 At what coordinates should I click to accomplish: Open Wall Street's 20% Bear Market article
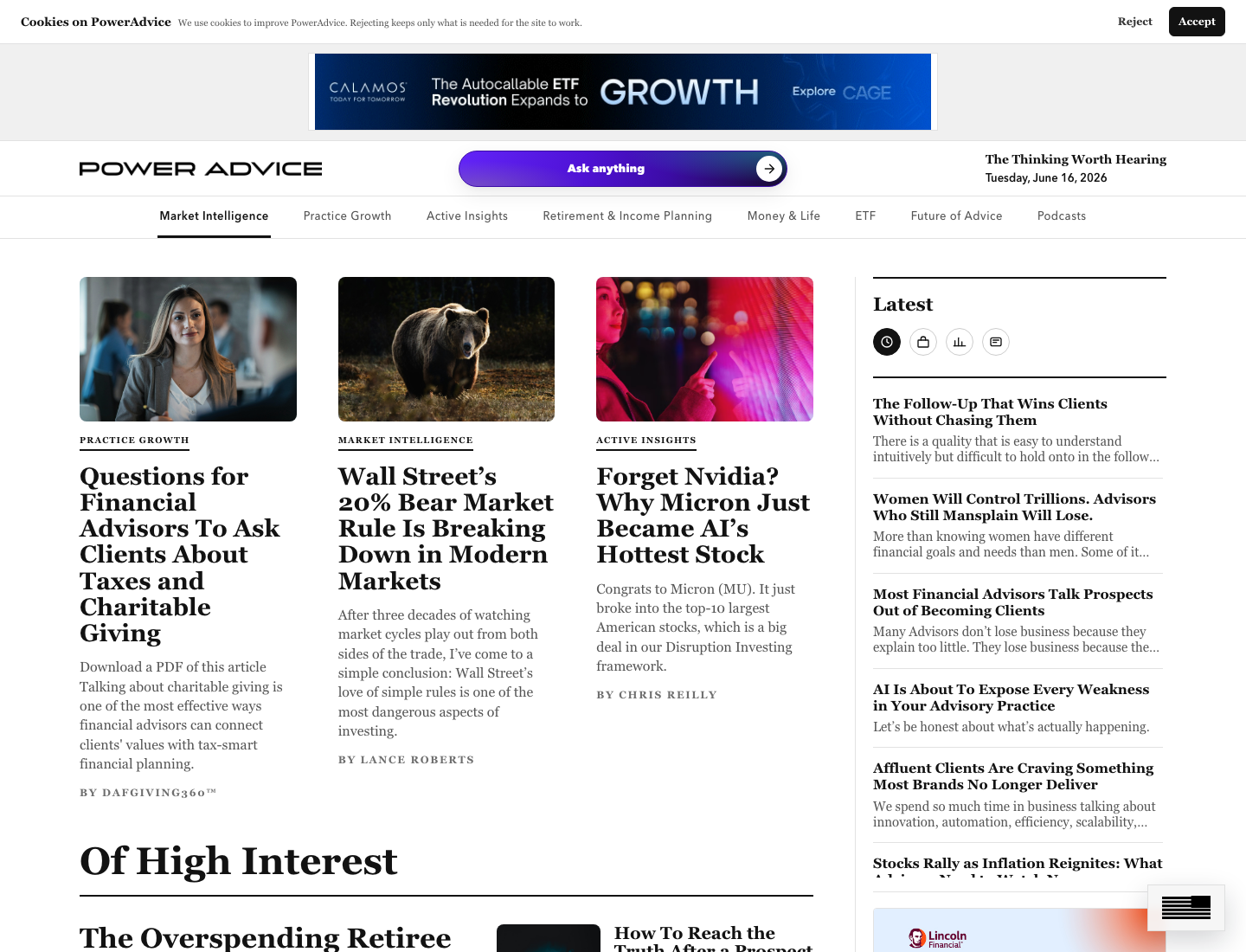pyautogui.click(x=446, y=529)
